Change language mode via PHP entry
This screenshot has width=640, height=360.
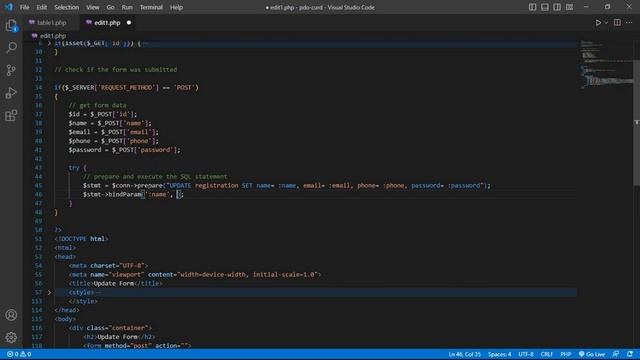coord(565,354)
